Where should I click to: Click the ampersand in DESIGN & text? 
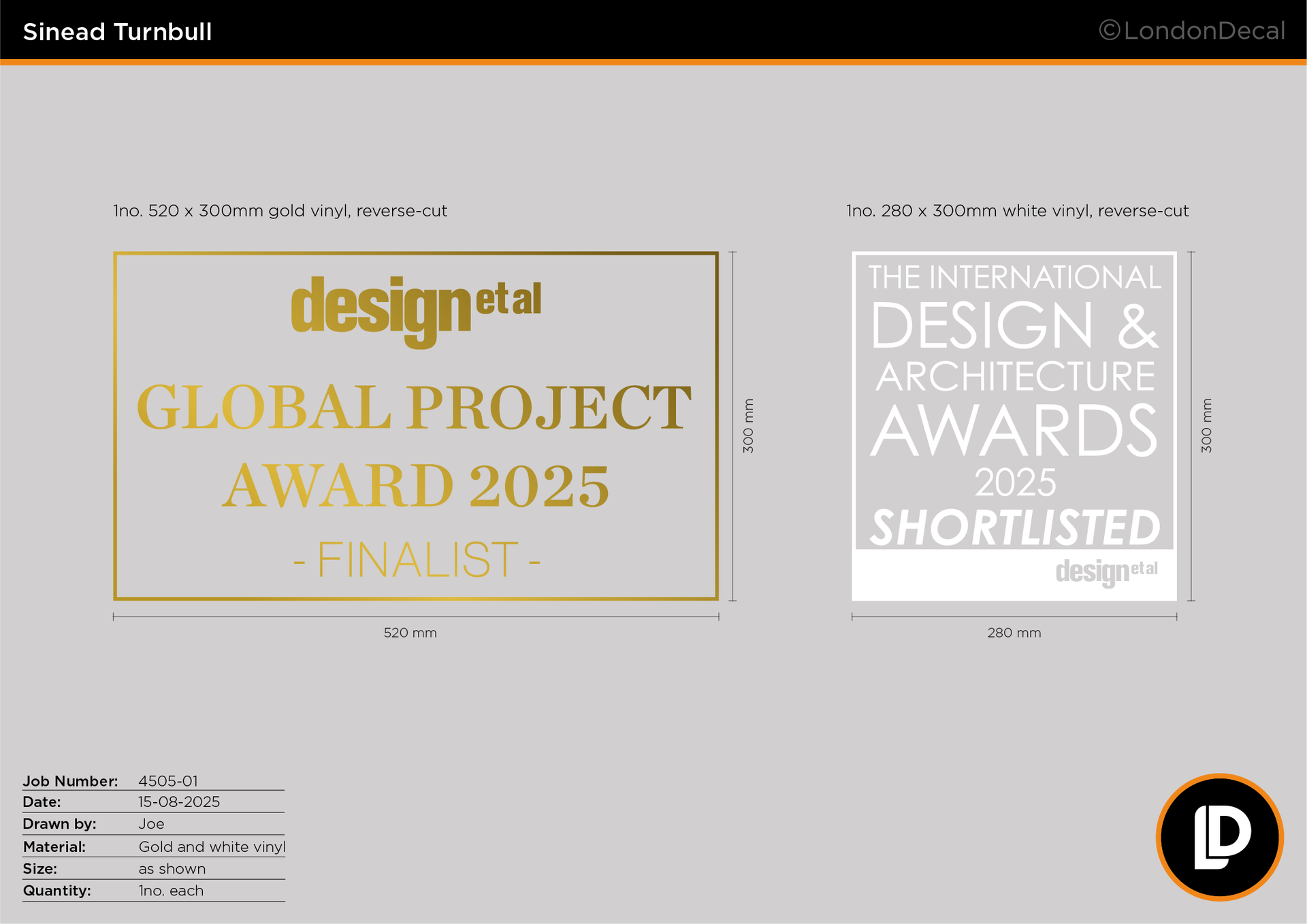point(1137,327)
